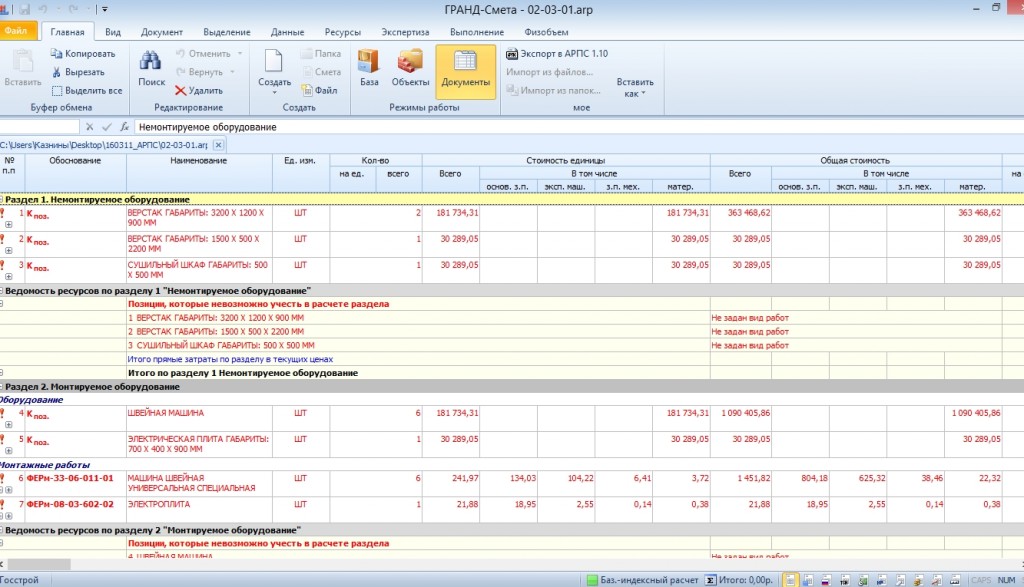Click the warning mark on row 4 ШВЕЙНАЯ МАШИНА
The image size is (1024, 587).
coord(3,413)
